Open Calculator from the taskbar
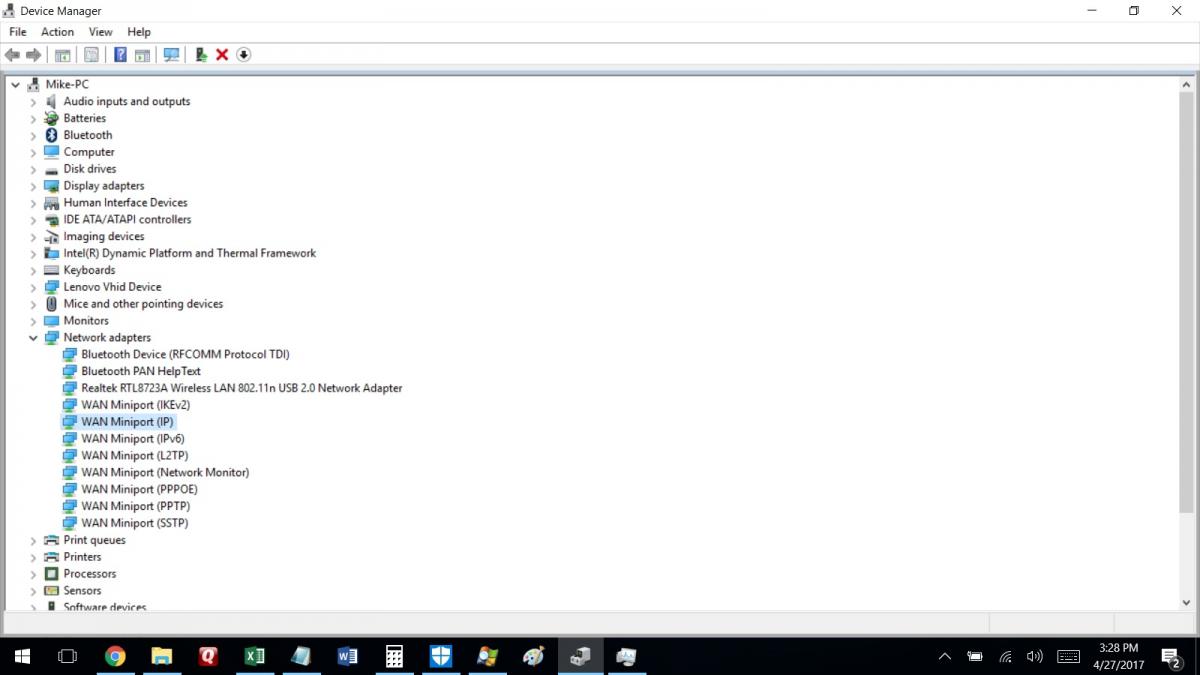Screen dimensions: 1200x675 point(394,657)
